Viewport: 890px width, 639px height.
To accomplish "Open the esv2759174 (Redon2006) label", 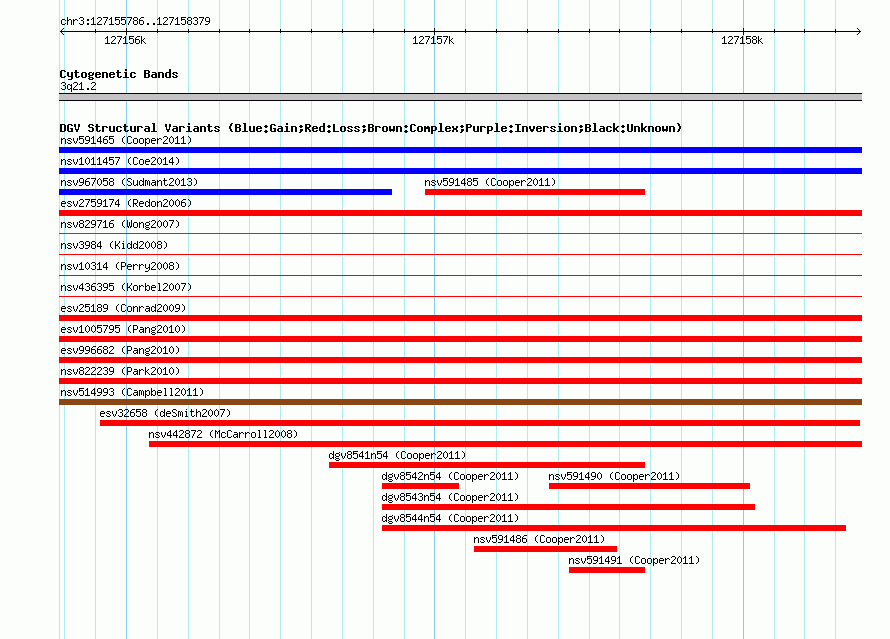I will [126, 203].
